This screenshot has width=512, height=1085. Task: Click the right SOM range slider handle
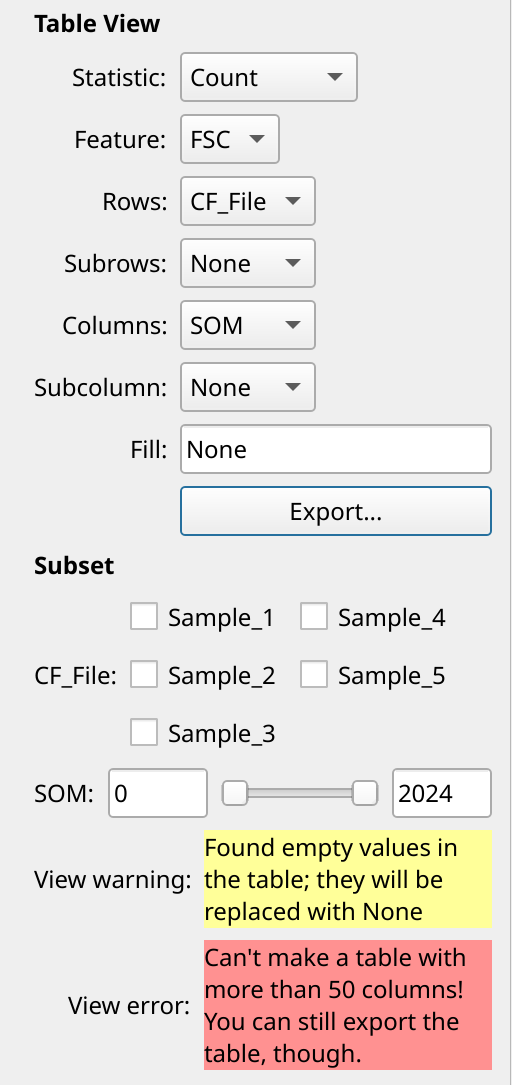tap(365, 793)
